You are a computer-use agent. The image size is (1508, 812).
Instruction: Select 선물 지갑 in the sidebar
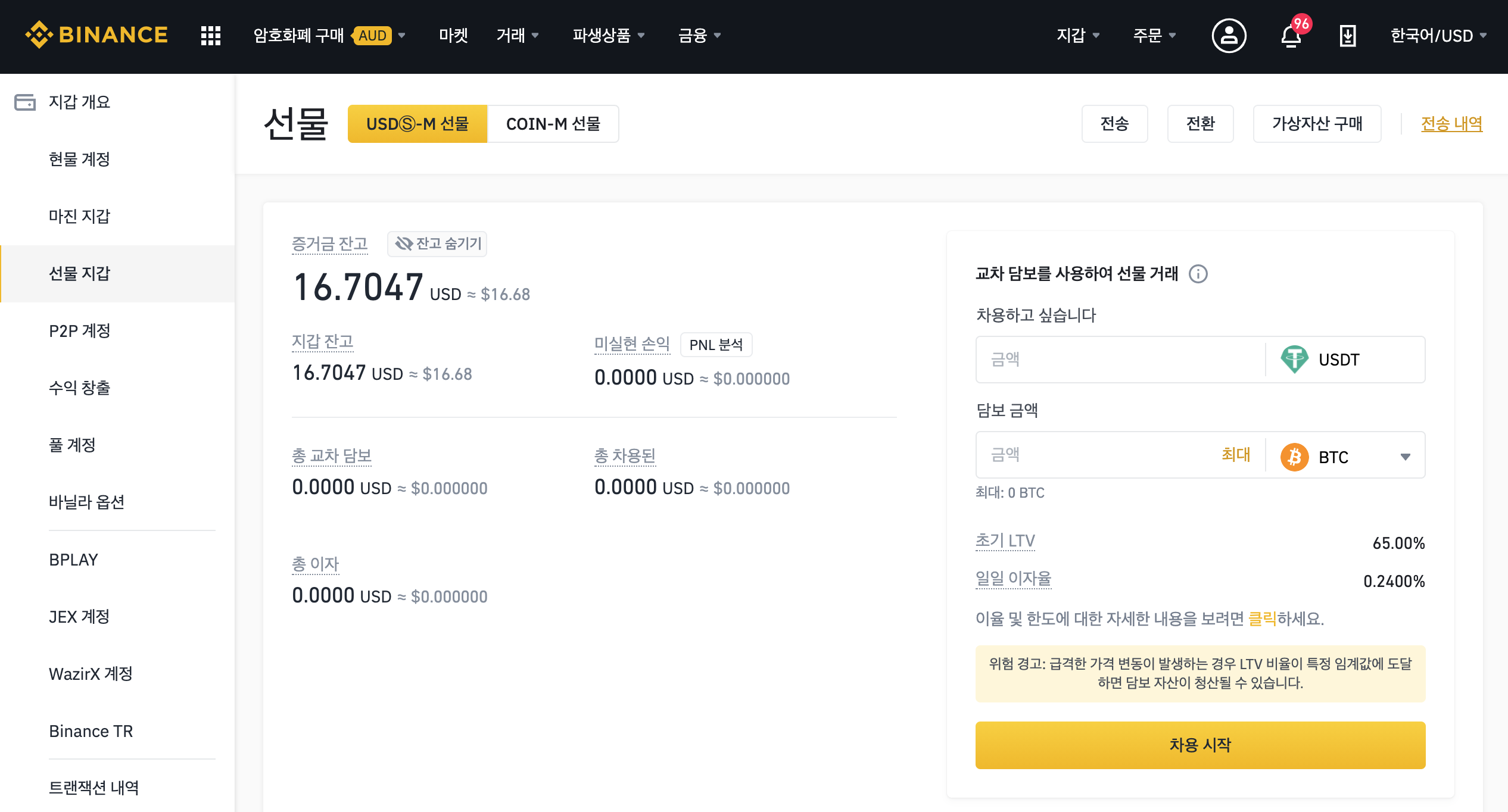[78, 273]
